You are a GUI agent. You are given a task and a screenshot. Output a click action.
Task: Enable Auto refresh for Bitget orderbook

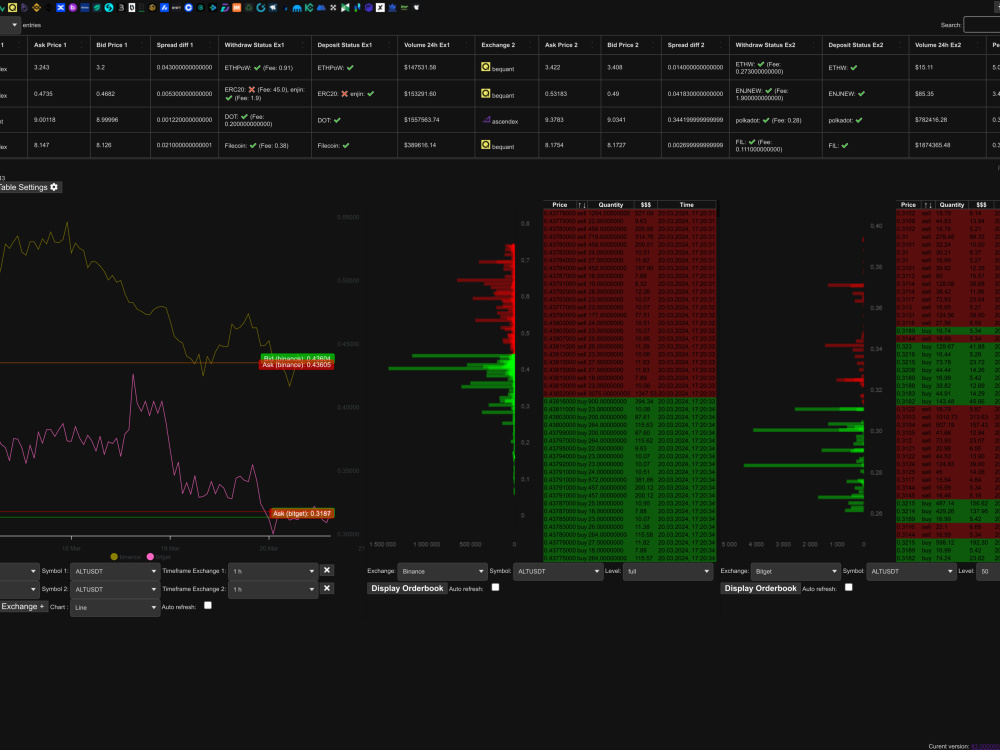pos(849,587)
